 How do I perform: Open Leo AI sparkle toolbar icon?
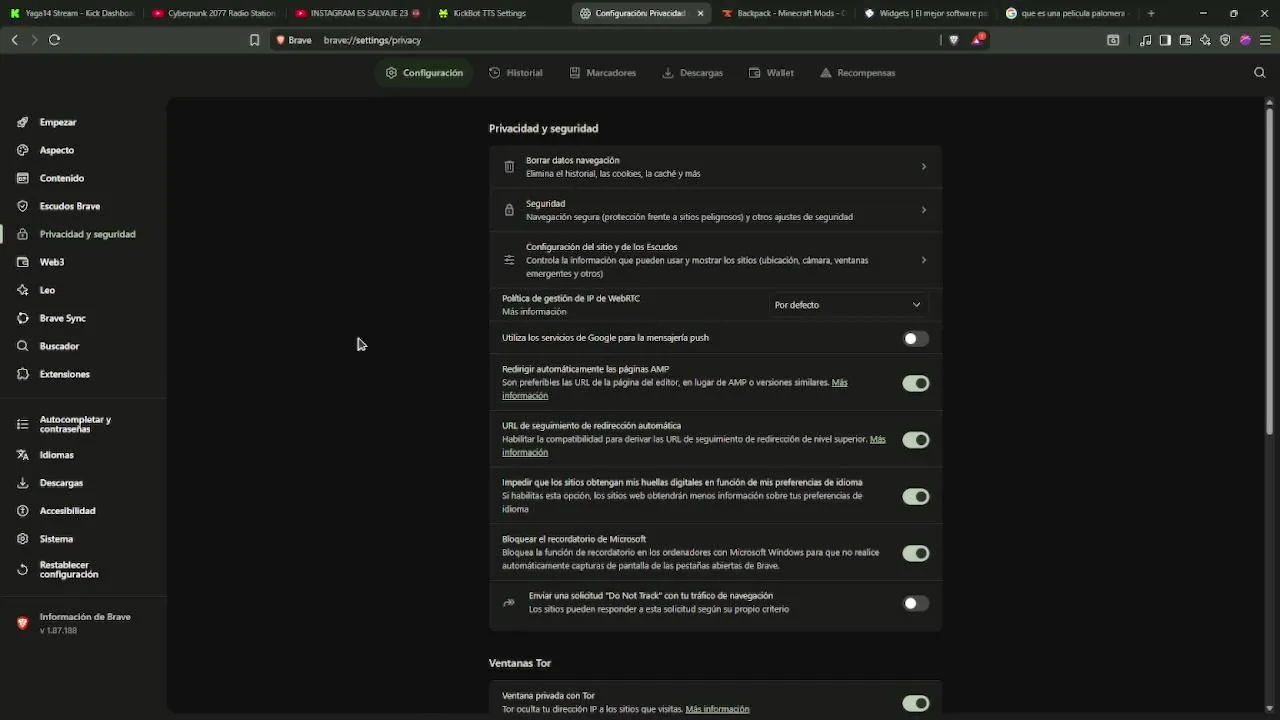1205,40
